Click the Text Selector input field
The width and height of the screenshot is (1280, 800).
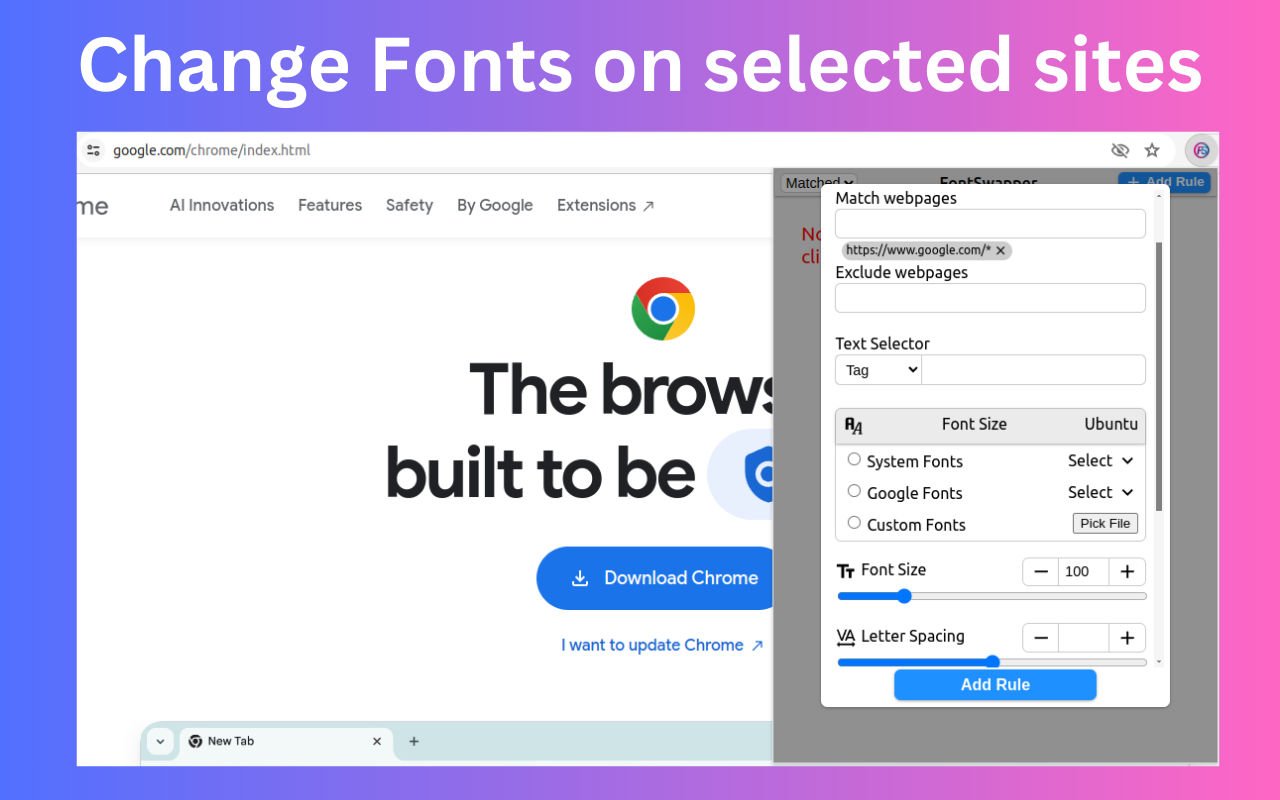1034,370
